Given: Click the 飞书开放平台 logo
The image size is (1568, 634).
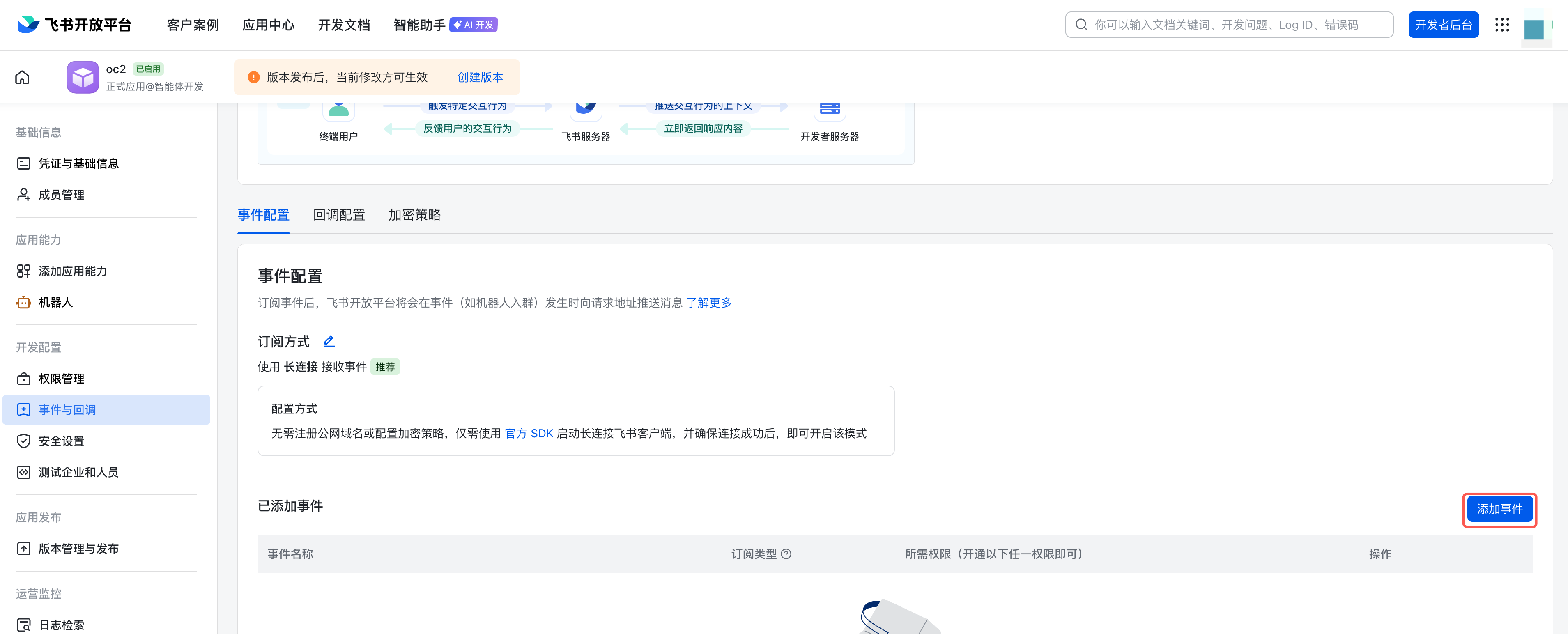Looking at the screenshot, I should [74, 25].
